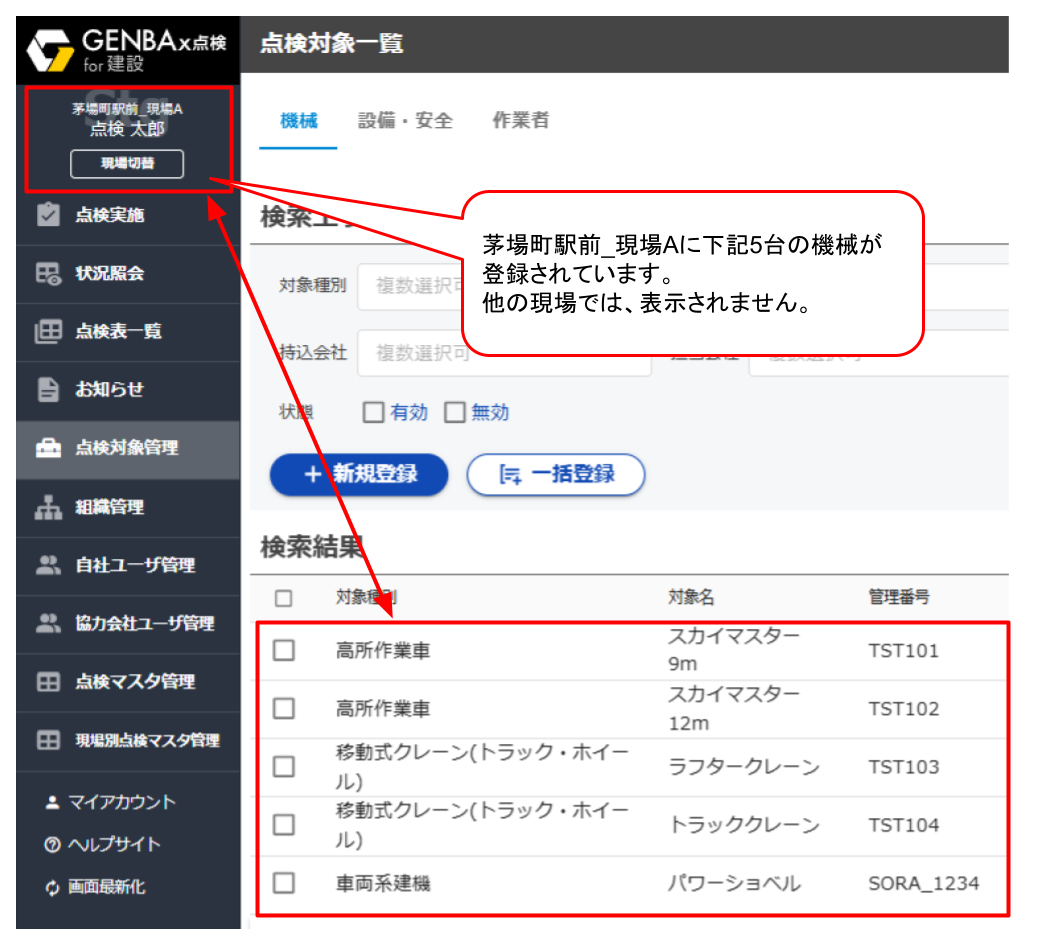Click the 組織管理 hierarchy icon

pyautogui.click(x=48, y=507)
